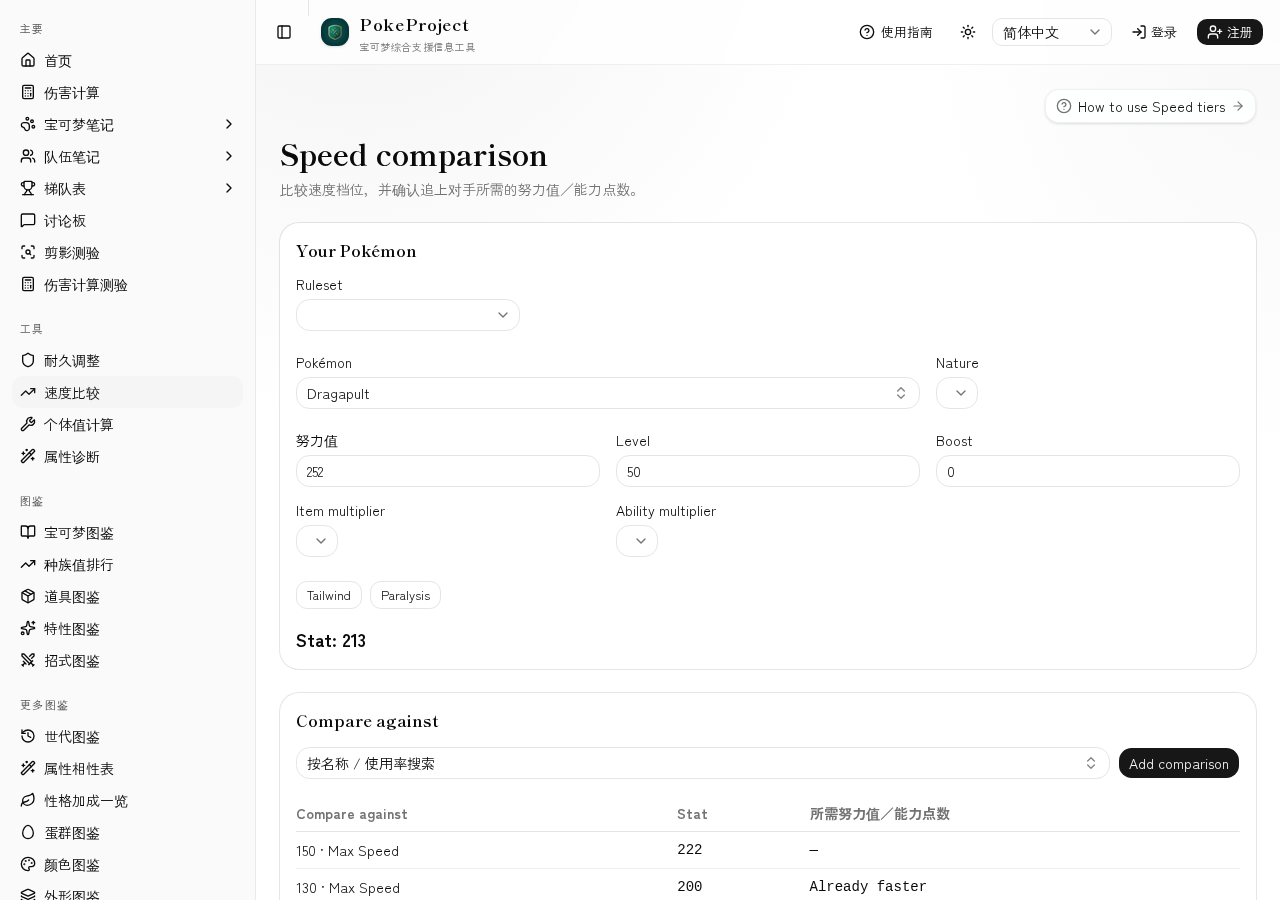The image size is (1280, 900).
Task: Click the PokeProject title link
Action: click(x=414, y=25)
